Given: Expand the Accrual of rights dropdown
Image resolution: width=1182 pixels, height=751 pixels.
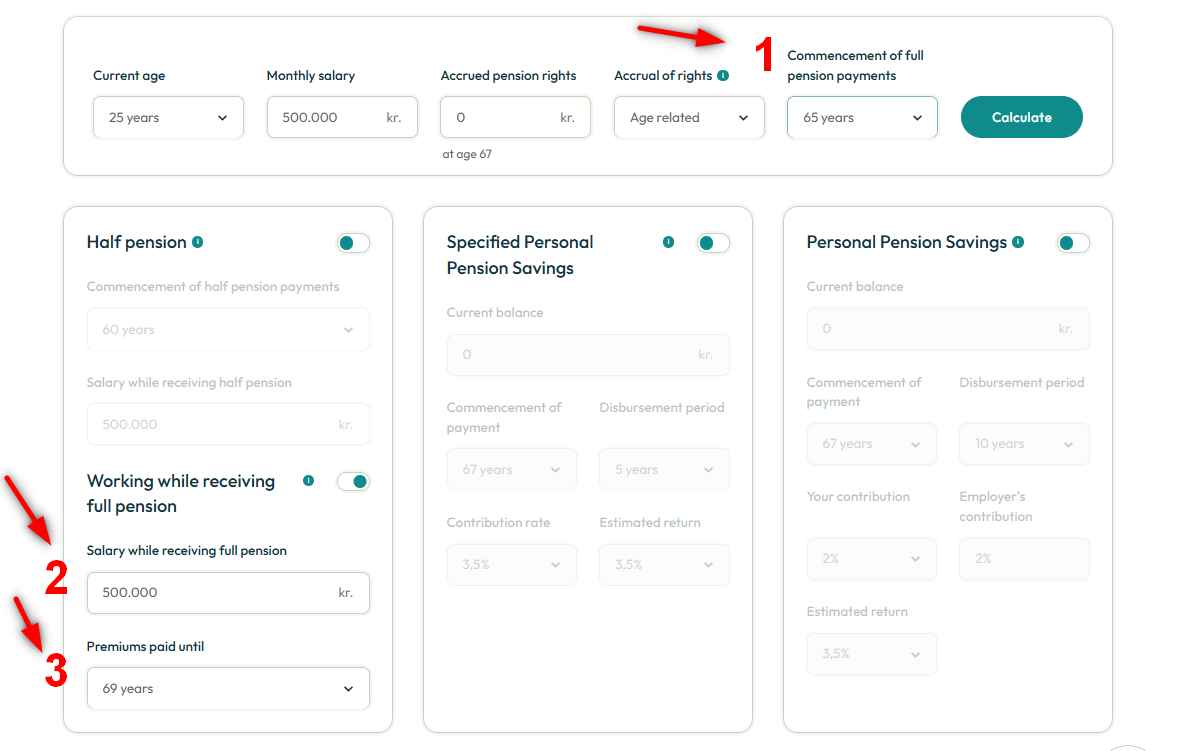Looking at the screenshot, I should pyautogui.click(x=689, y=118).
